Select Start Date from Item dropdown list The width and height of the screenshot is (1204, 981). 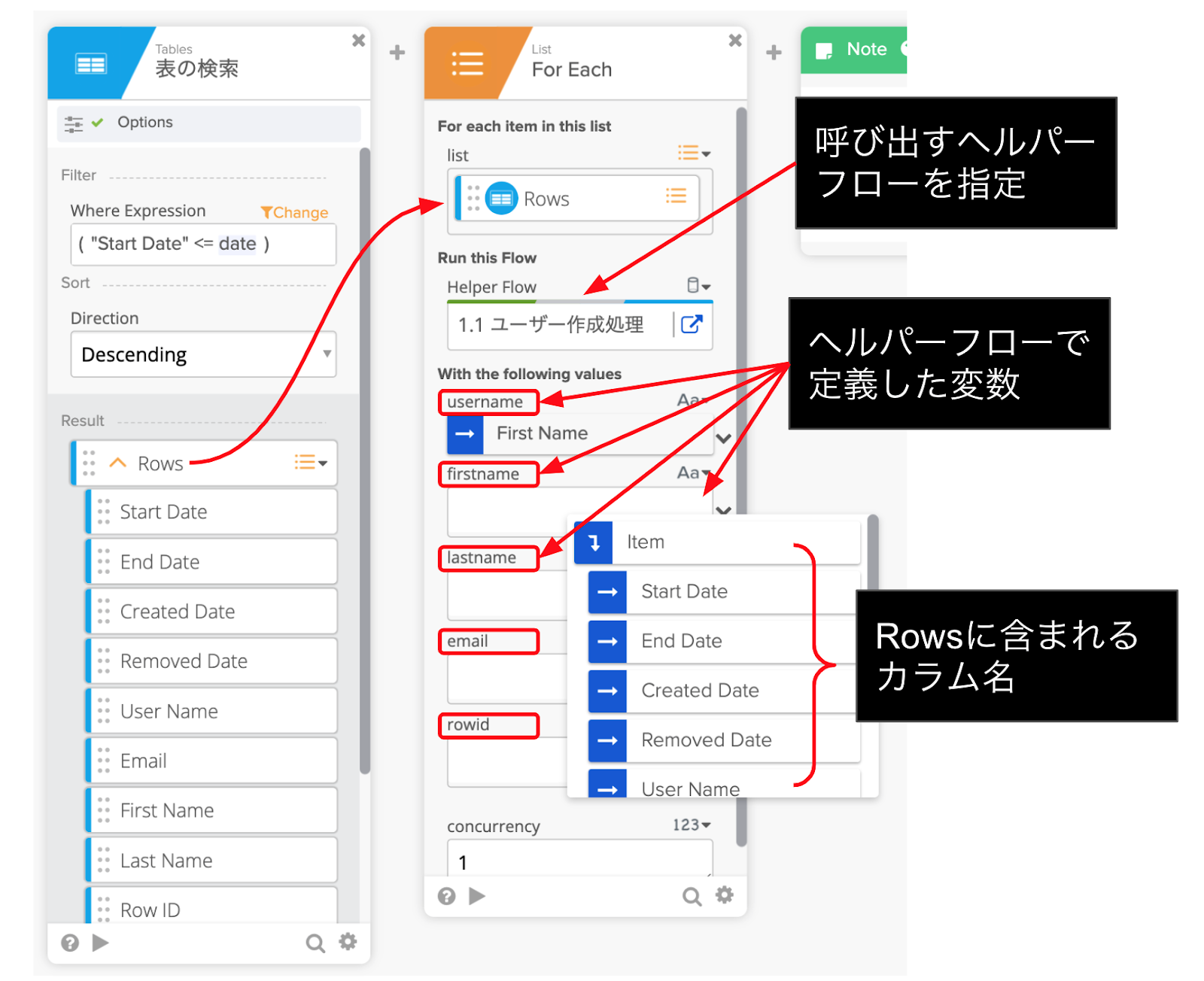click(x=683, y=591)
